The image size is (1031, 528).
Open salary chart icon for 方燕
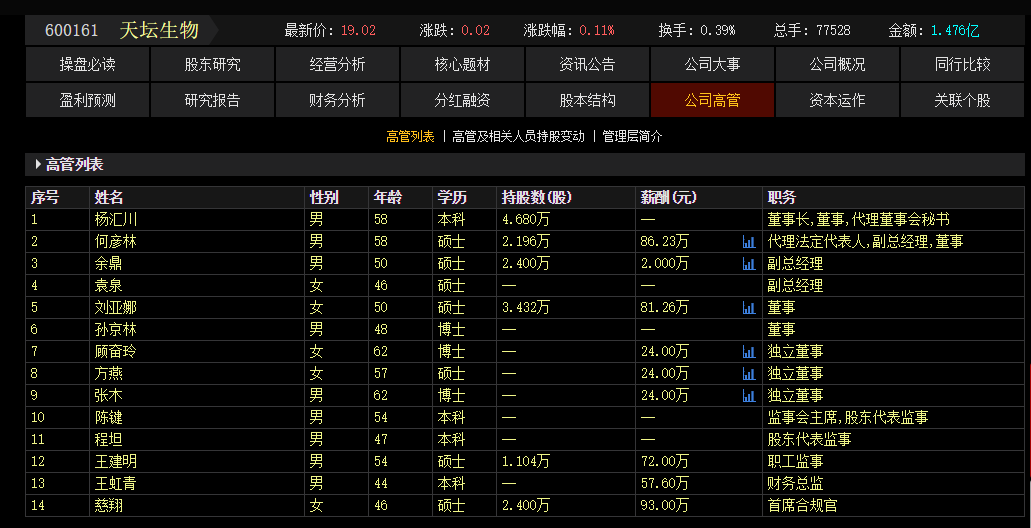(x=748, y=373)
